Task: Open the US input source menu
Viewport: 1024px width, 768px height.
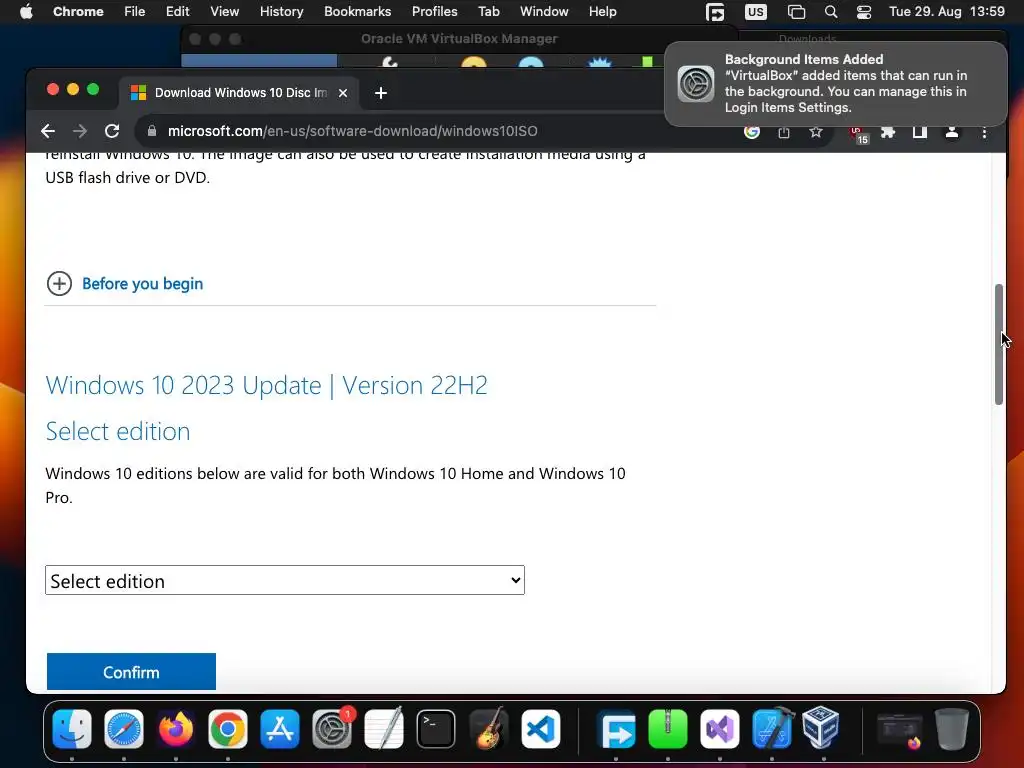Action: (x=756, y=12)
